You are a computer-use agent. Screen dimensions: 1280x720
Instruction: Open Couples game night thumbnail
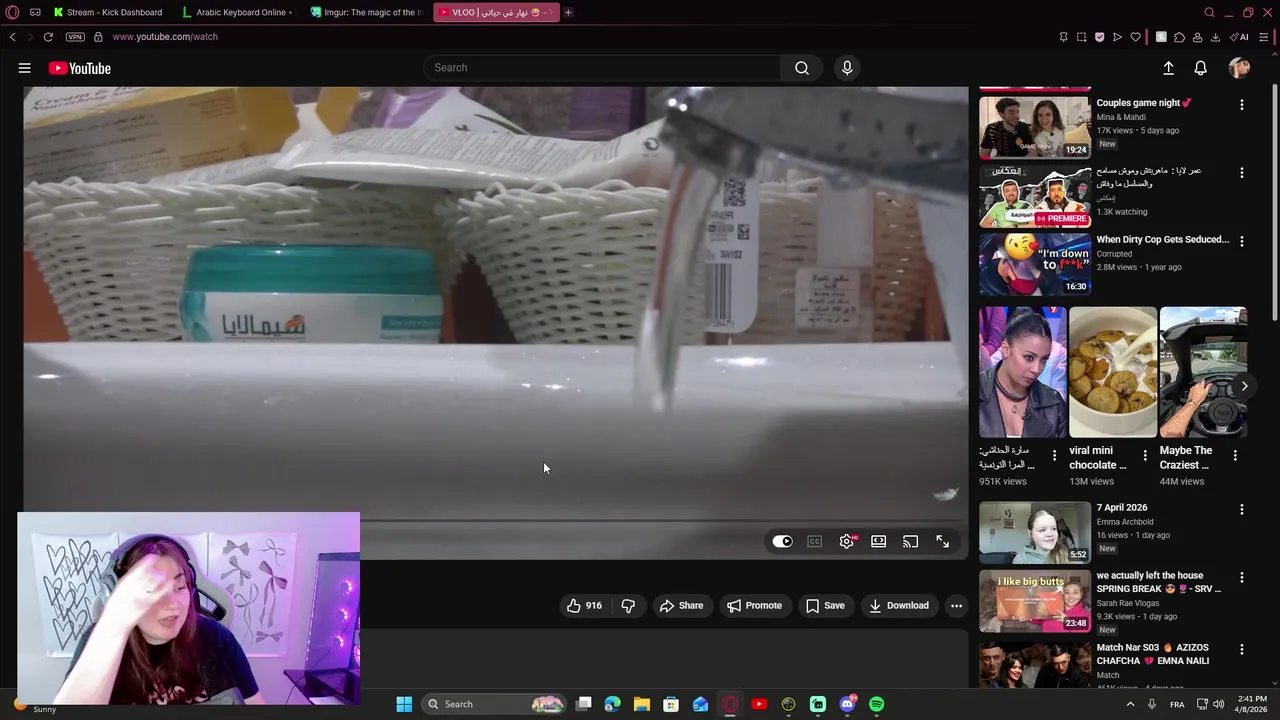pos(1034,127)
